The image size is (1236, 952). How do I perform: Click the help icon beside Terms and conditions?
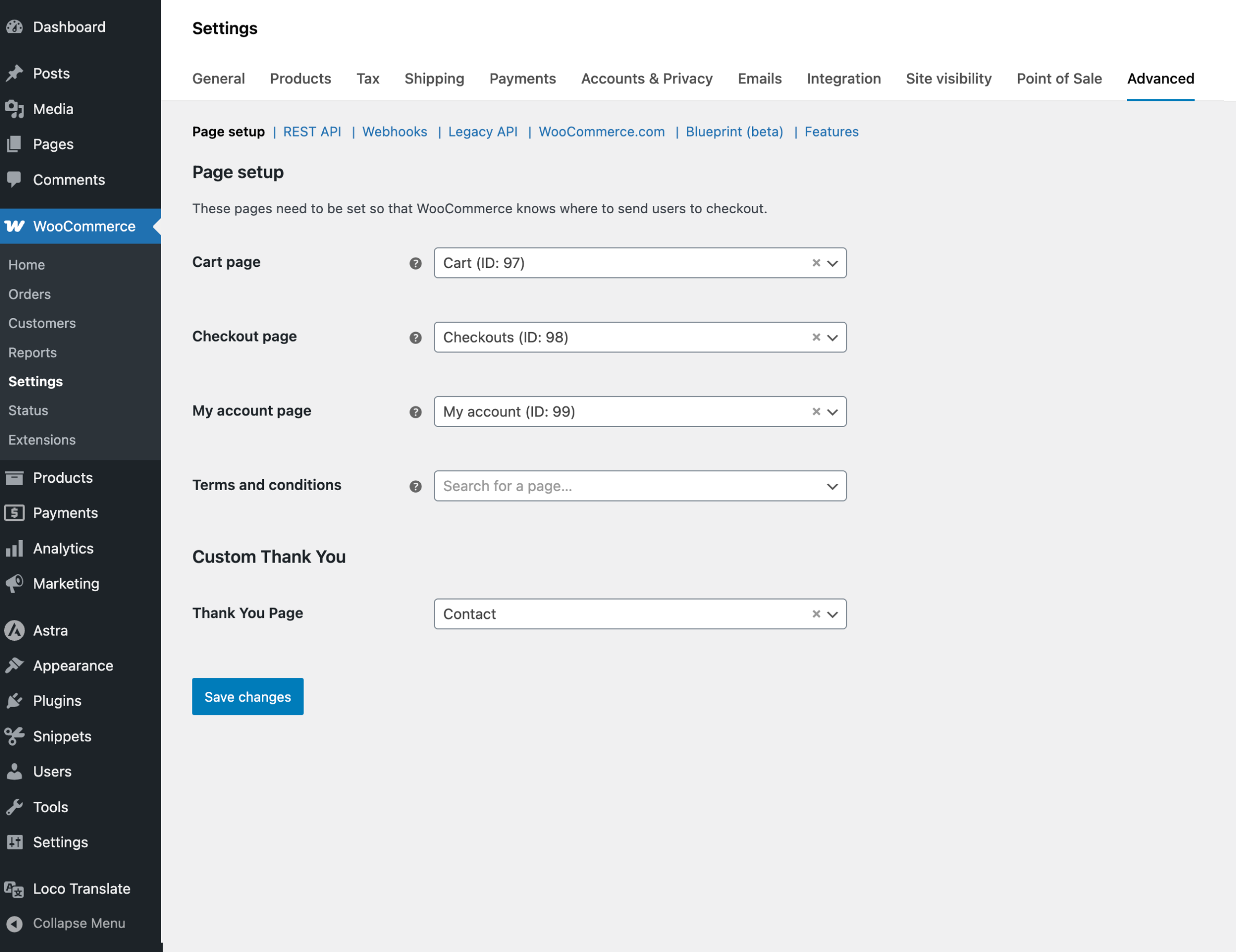[x=416, y=486]
